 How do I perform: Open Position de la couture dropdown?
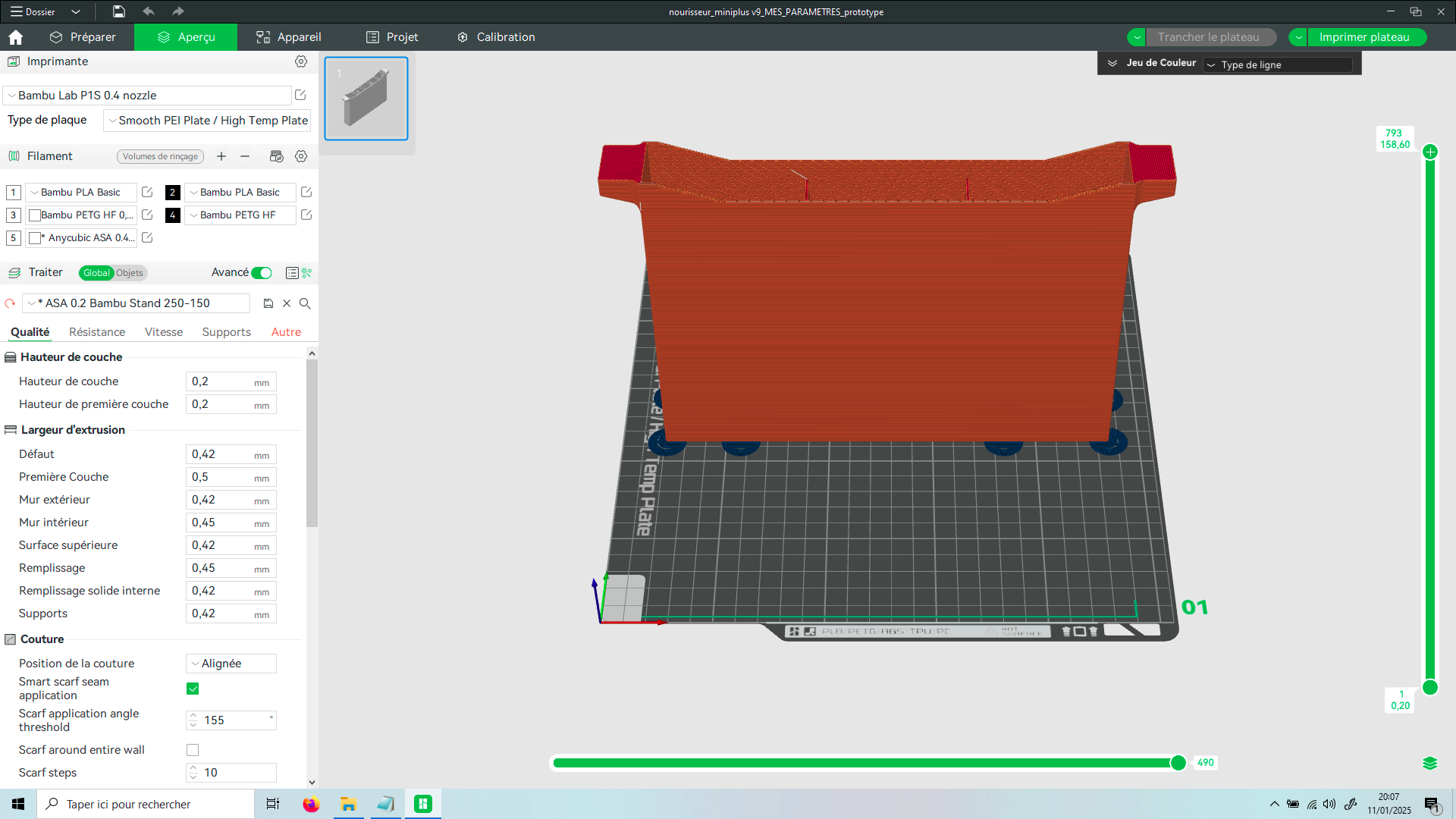pyautogui.click(x=231, y=664)
